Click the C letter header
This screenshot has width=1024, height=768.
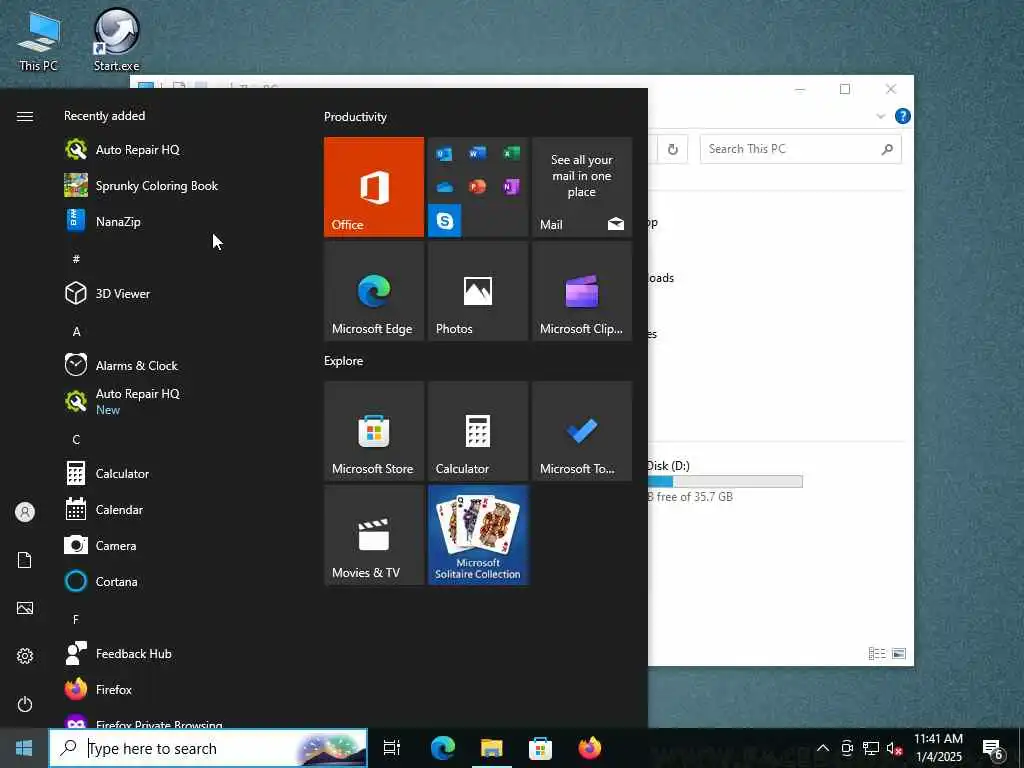(76, 440)
